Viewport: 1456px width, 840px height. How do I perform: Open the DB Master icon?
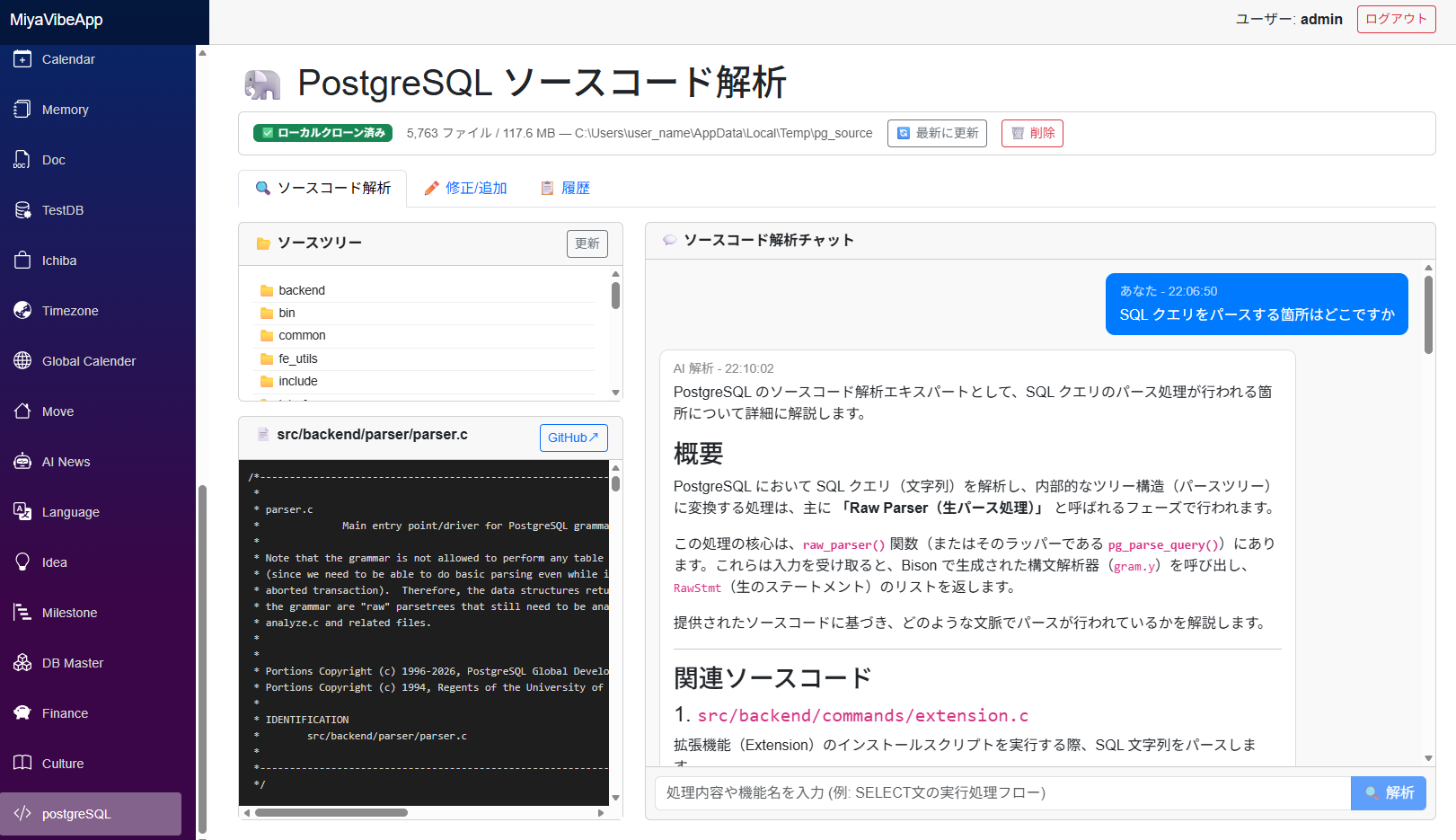(22, 663)
